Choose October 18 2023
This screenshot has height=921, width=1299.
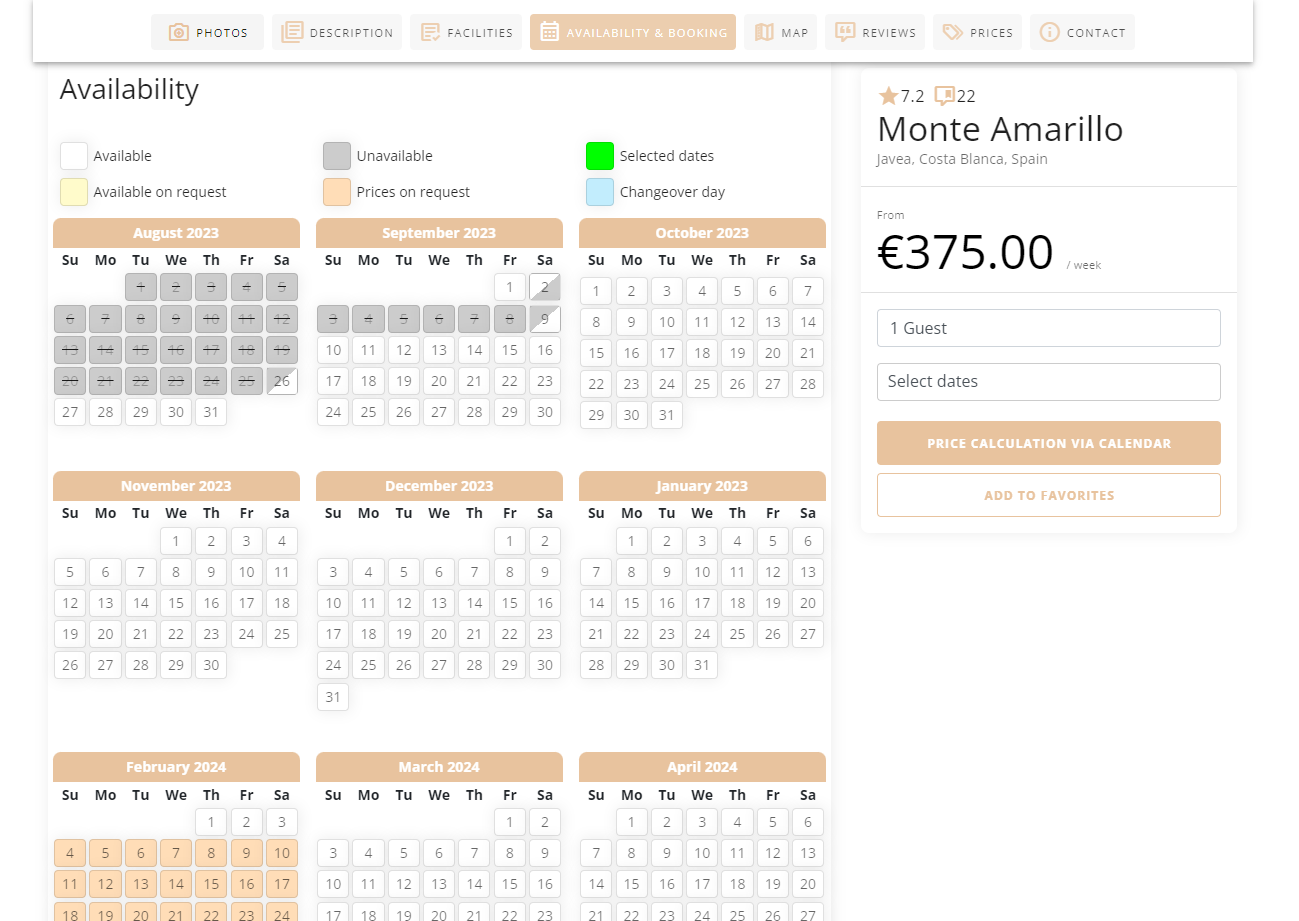click(x=702, y=353)
